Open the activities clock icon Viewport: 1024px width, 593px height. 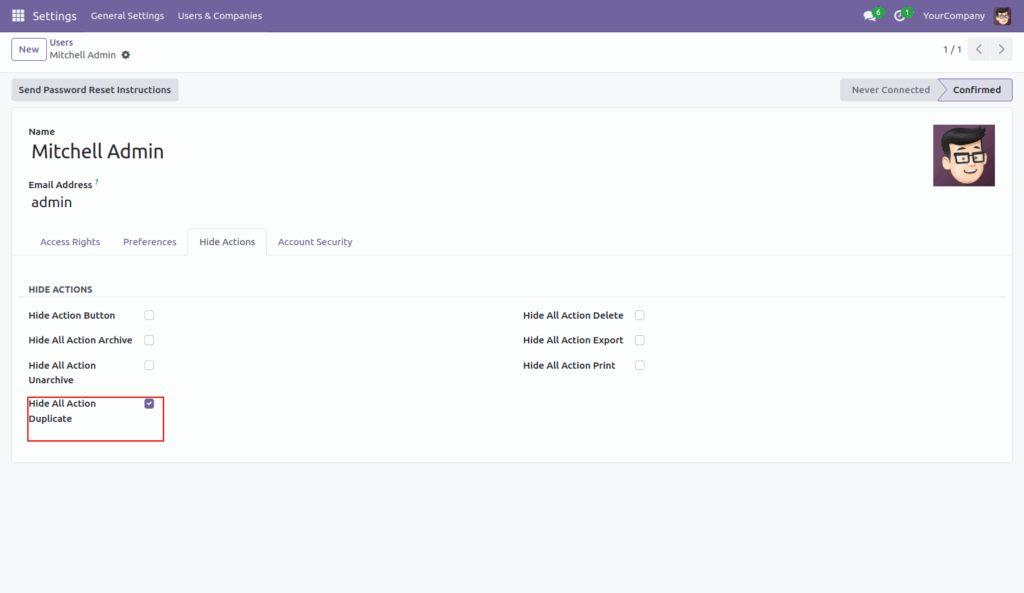pyautogui.click(x=898, y=15)
